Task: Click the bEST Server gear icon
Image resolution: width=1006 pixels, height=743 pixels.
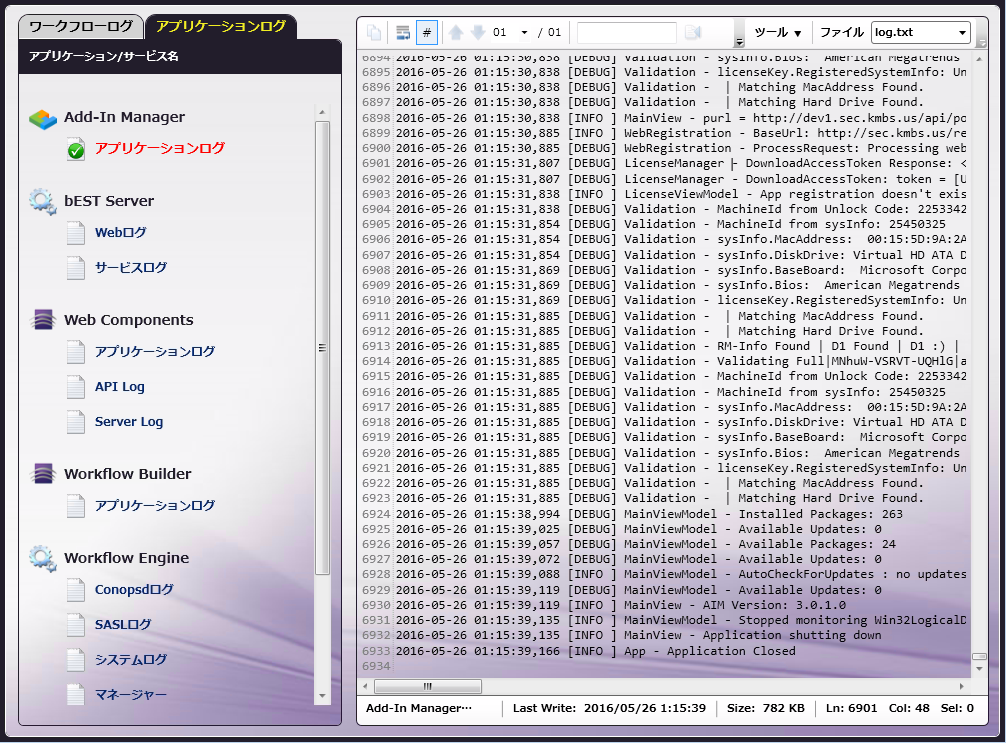Action: pyautogui.click(x=43, y=201)
